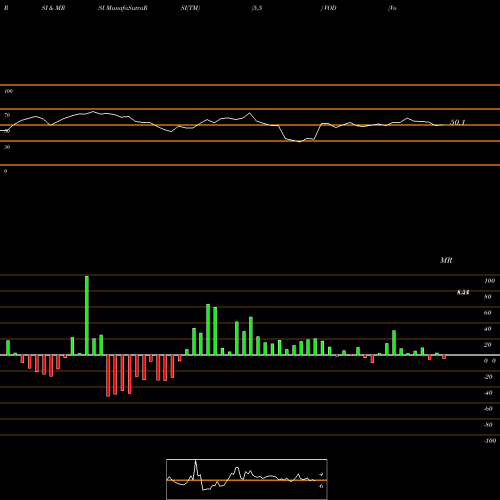
Task: Click the -4 label in mini chart
Action: click(321, 474)
